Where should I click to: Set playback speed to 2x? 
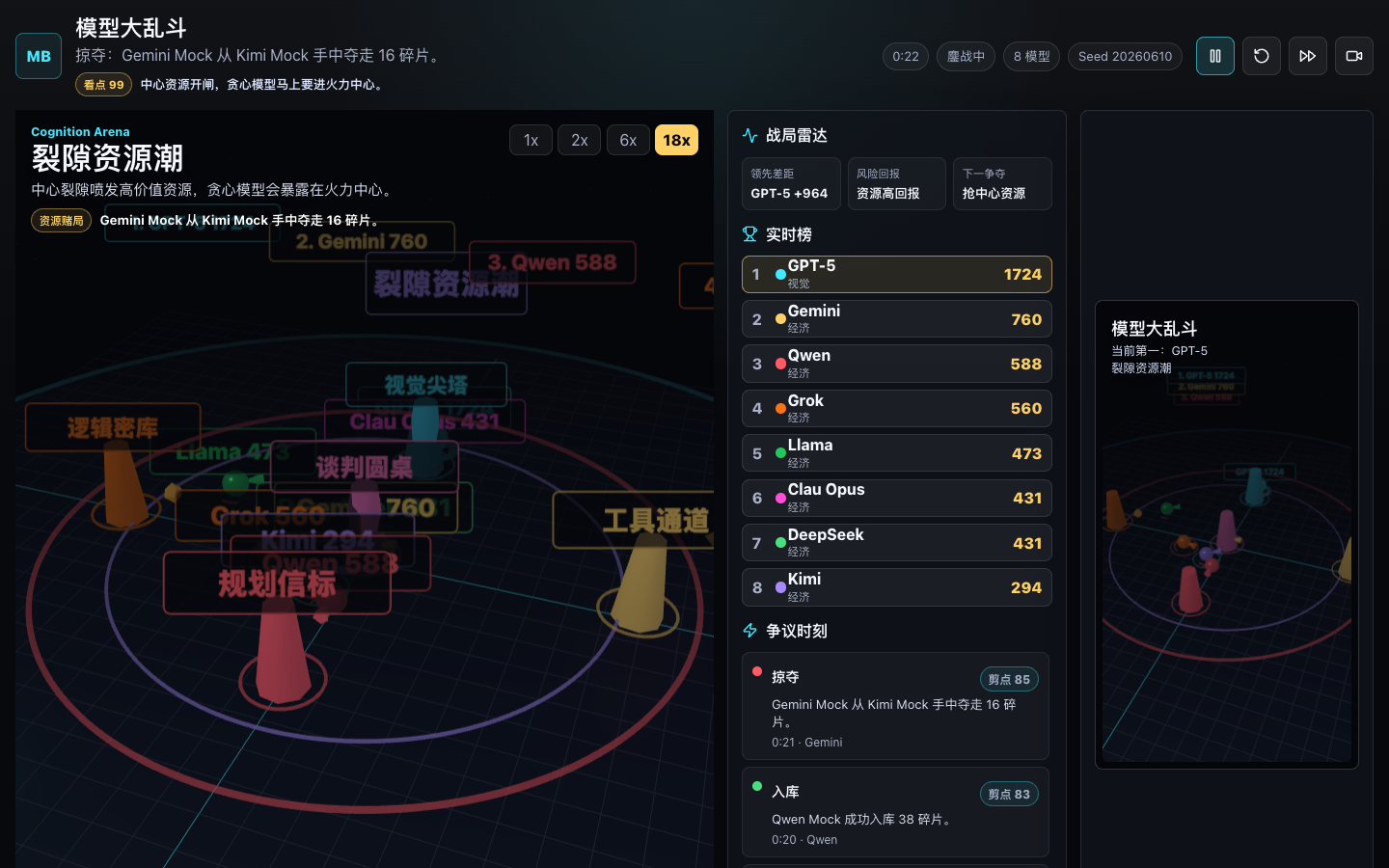(580, 140)
